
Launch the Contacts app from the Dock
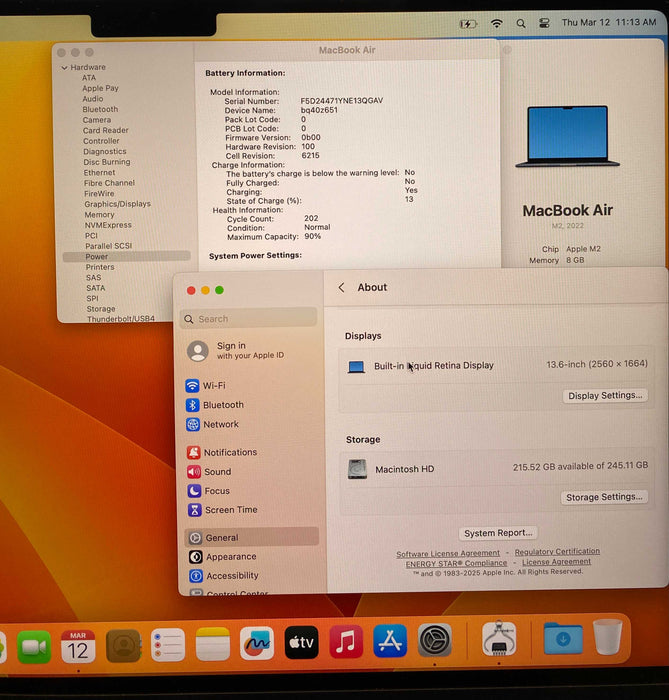point(123,646)
